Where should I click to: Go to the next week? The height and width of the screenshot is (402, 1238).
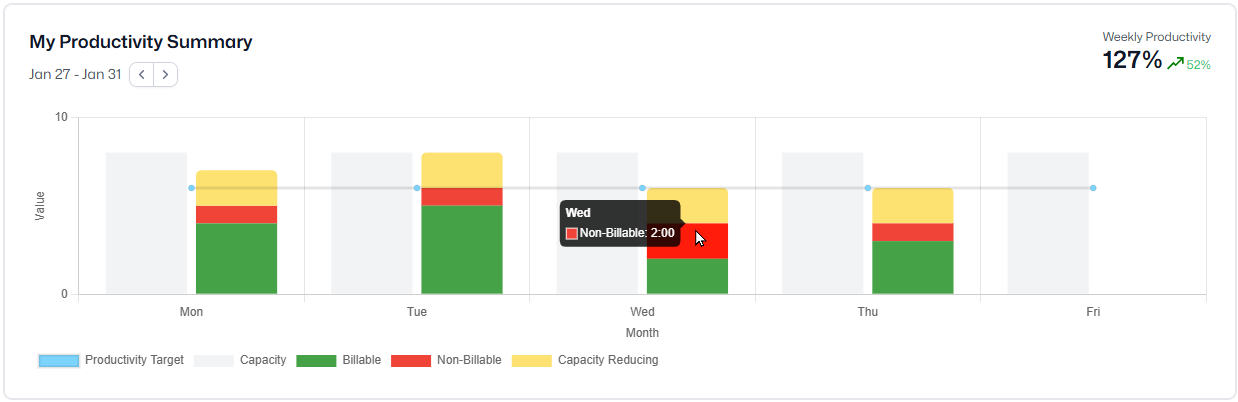click(166, 74)
